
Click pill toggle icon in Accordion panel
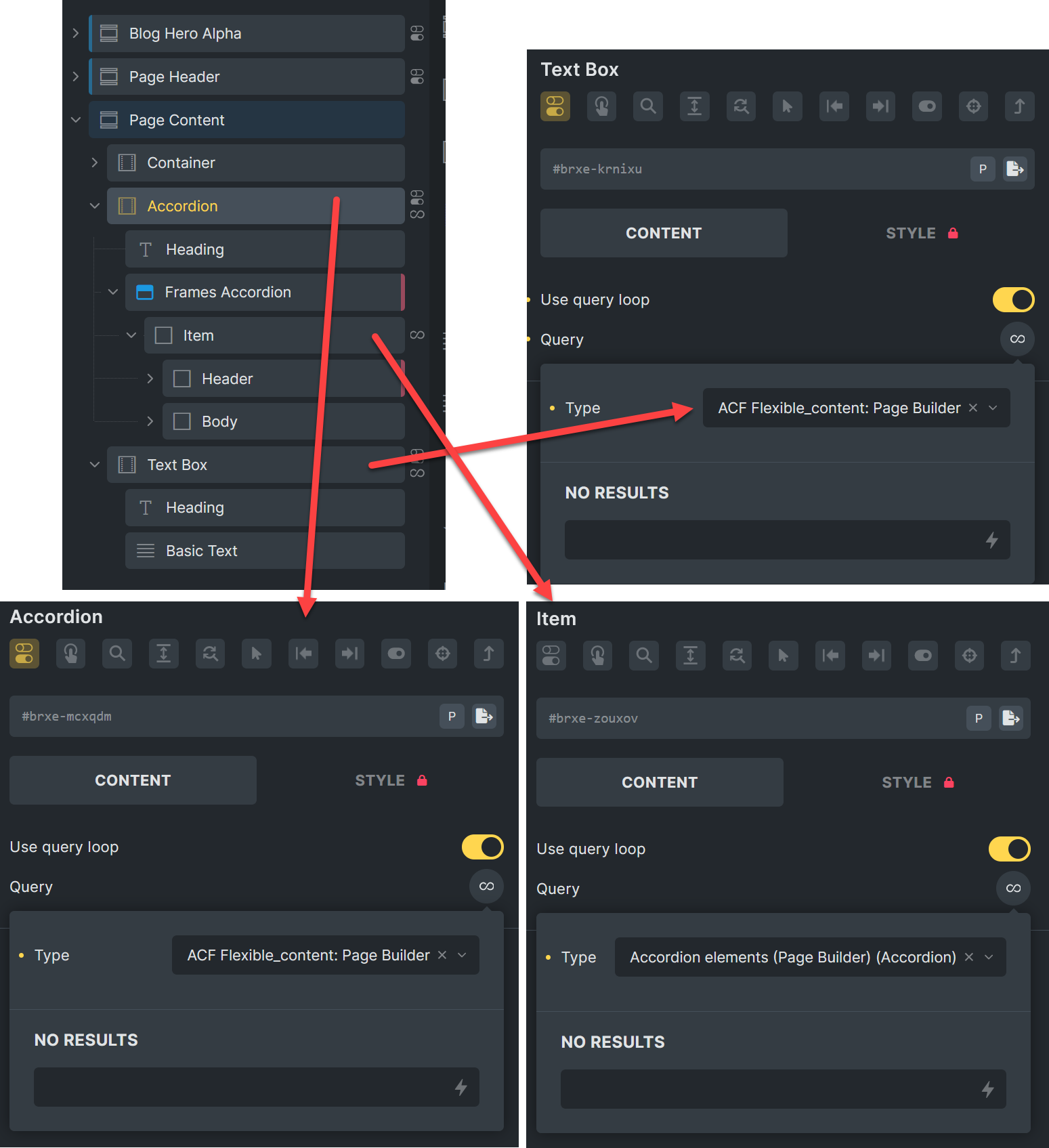tap(396, 654)
